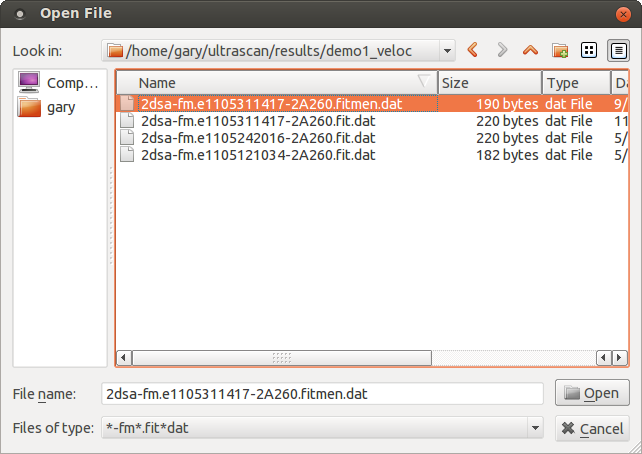Open the Files of type dropdown
The width and height of the screenshot is (642, 454).
[534, 428]
